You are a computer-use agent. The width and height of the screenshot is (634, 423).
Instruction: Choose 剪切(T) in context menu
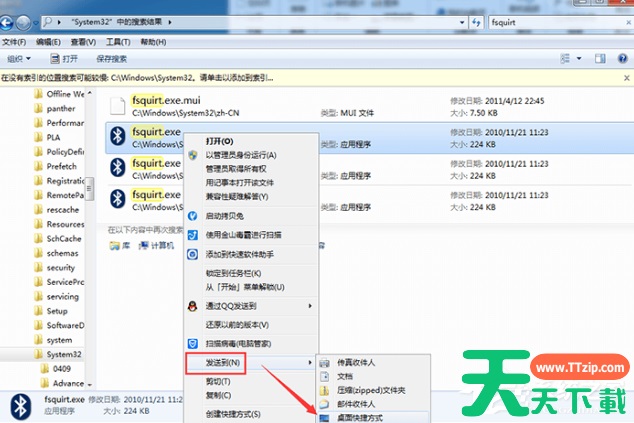coord(218,381)
